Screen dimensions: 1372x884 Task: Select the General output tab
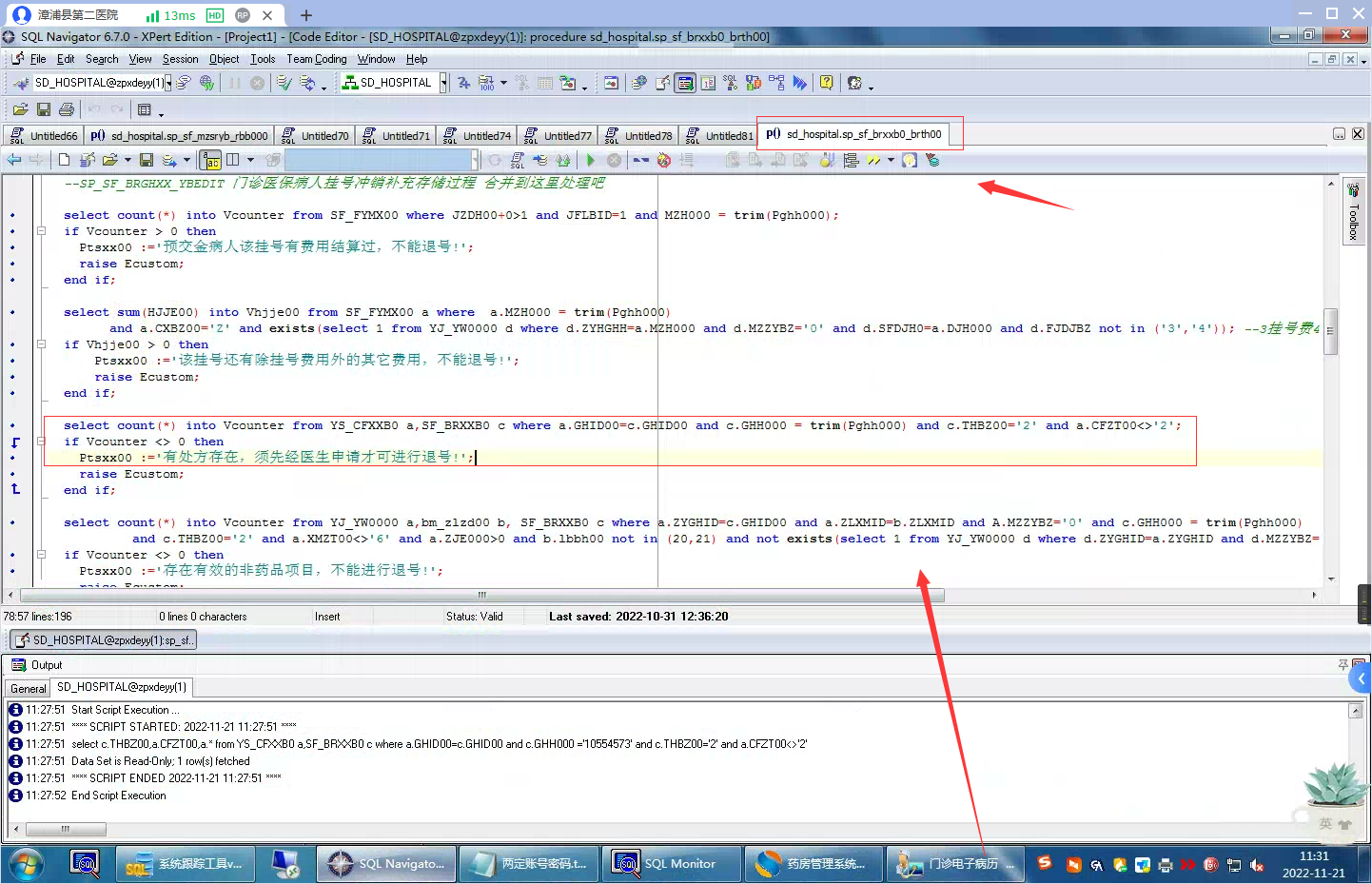(x=28, y=688)
